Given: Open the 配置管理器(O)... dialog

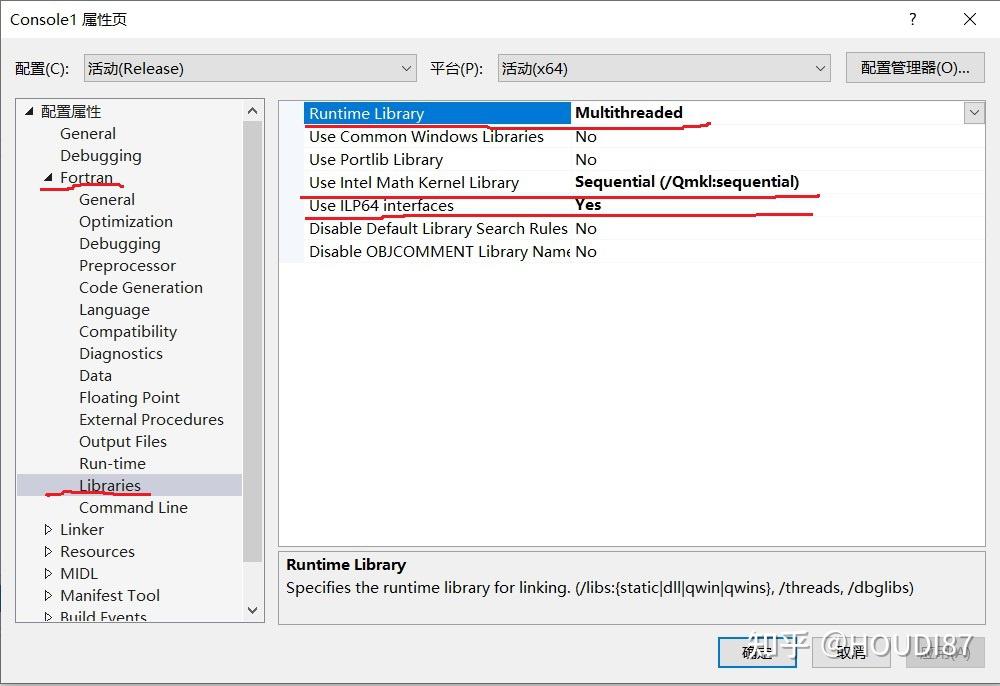Looking at the screenshot, I should click(x=916, y=68).
